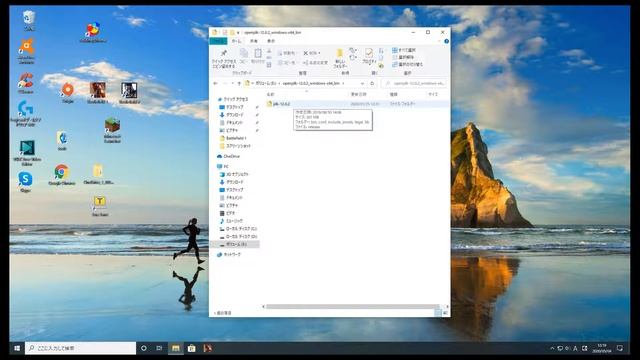Show hidden system tray icons

click(552, 348)
